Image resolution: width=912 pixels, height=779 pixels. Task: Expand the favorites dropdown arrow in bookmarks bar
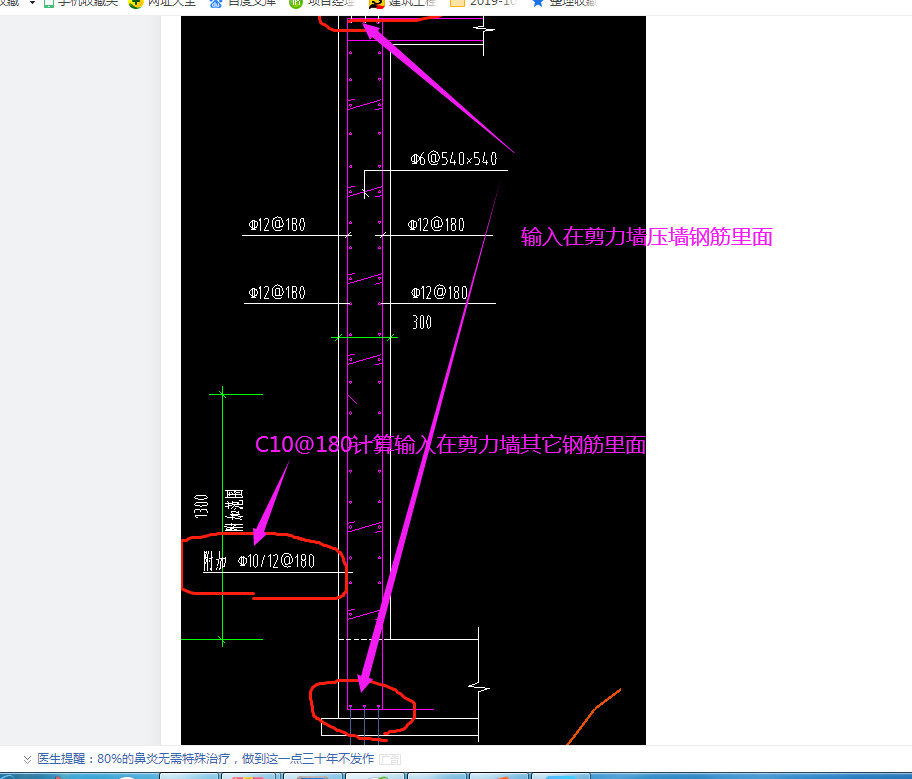coord(32,3)
